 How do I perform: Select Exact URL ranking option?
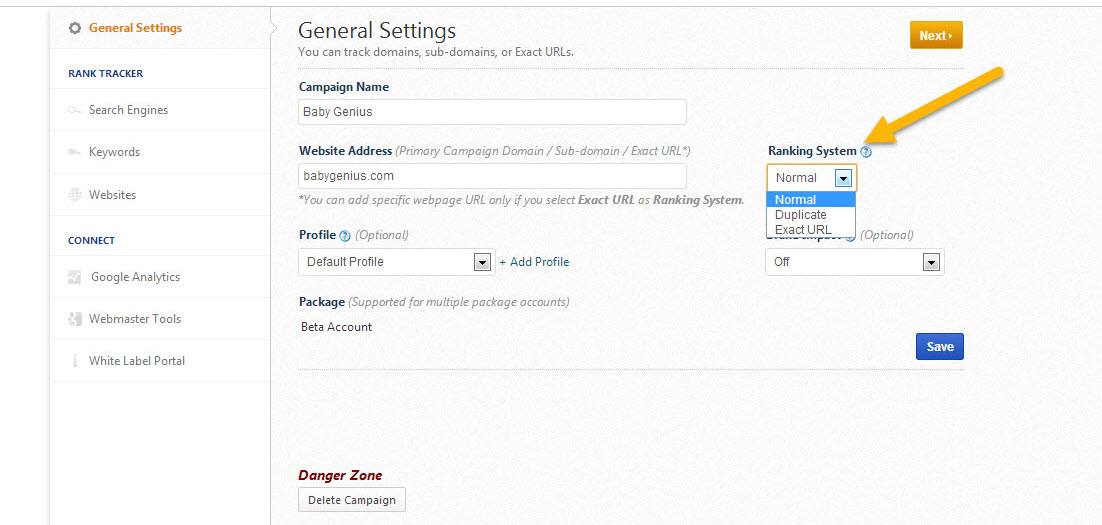(811, 229)
